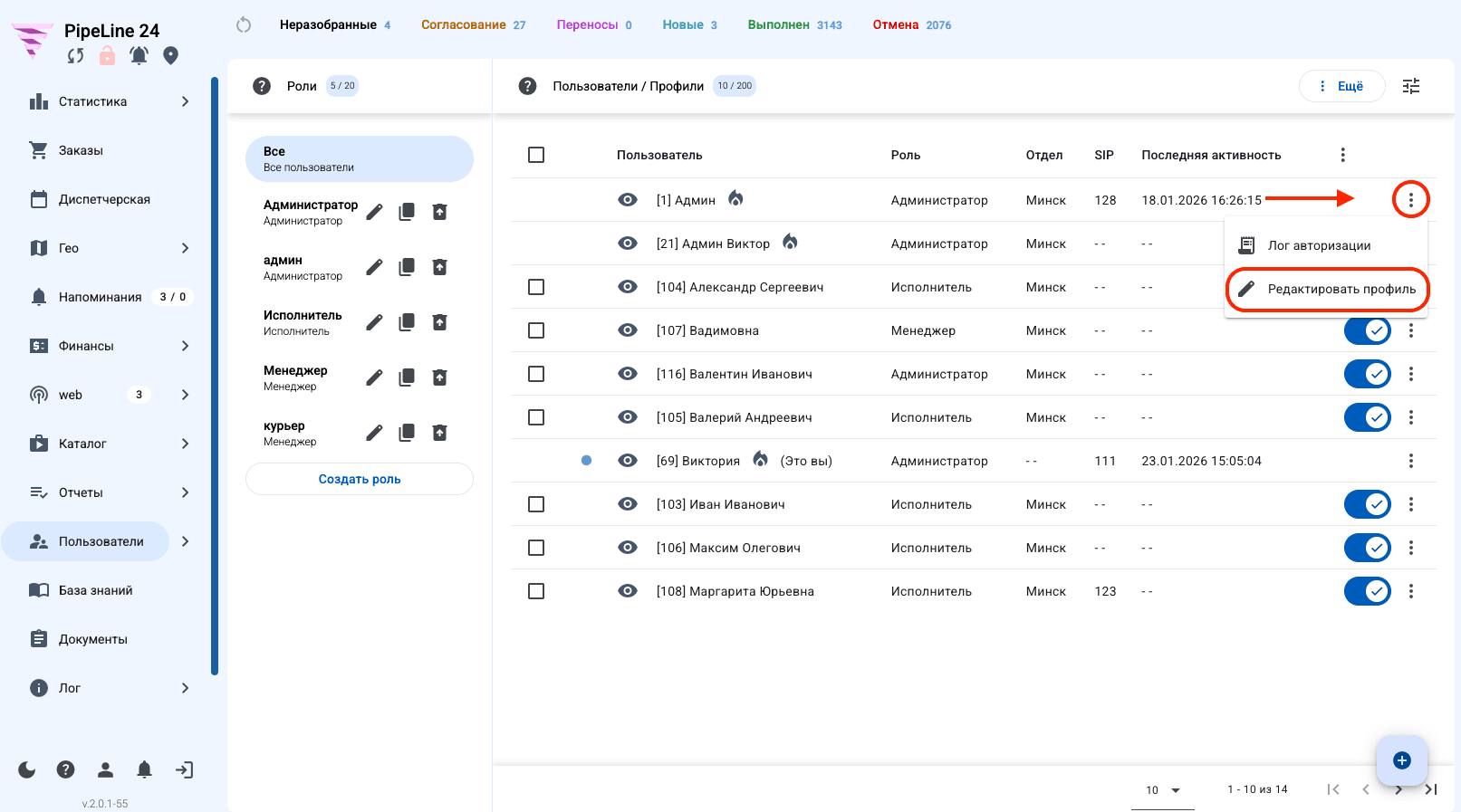Click the Создать роль button
The height and width of the screenshot is (812, 1461).
360,479
